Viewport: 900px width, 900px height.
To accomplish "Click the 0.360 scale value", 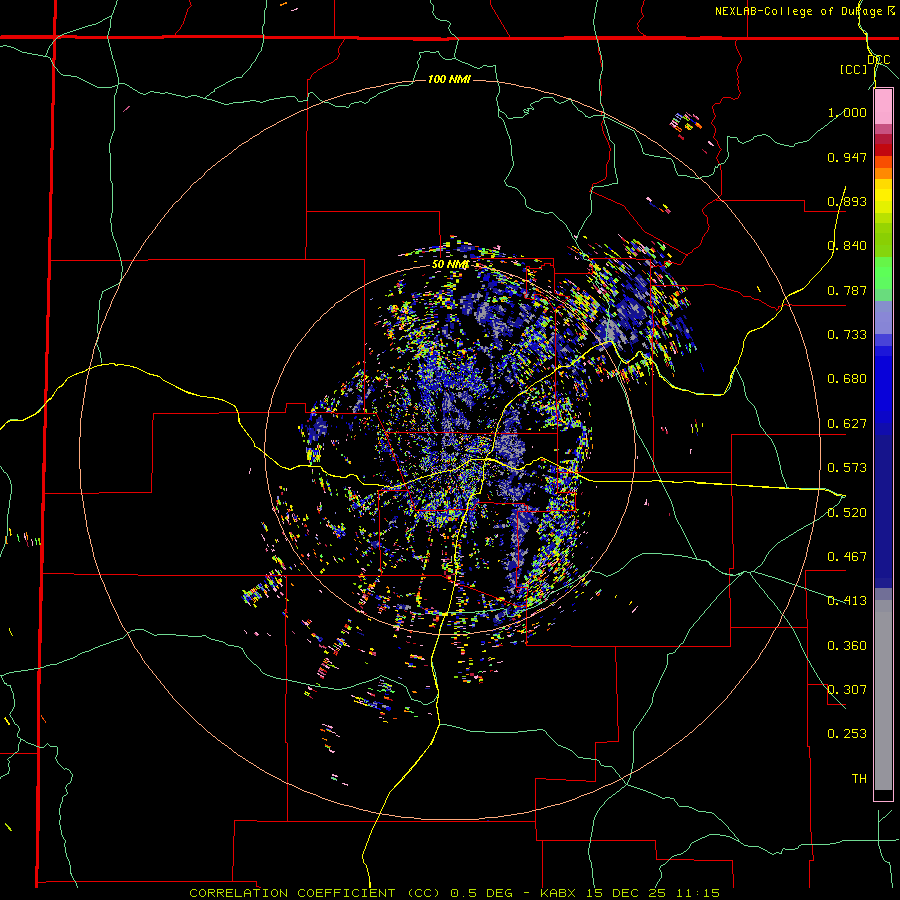I will pyautogui.click(x=847, y=646).
